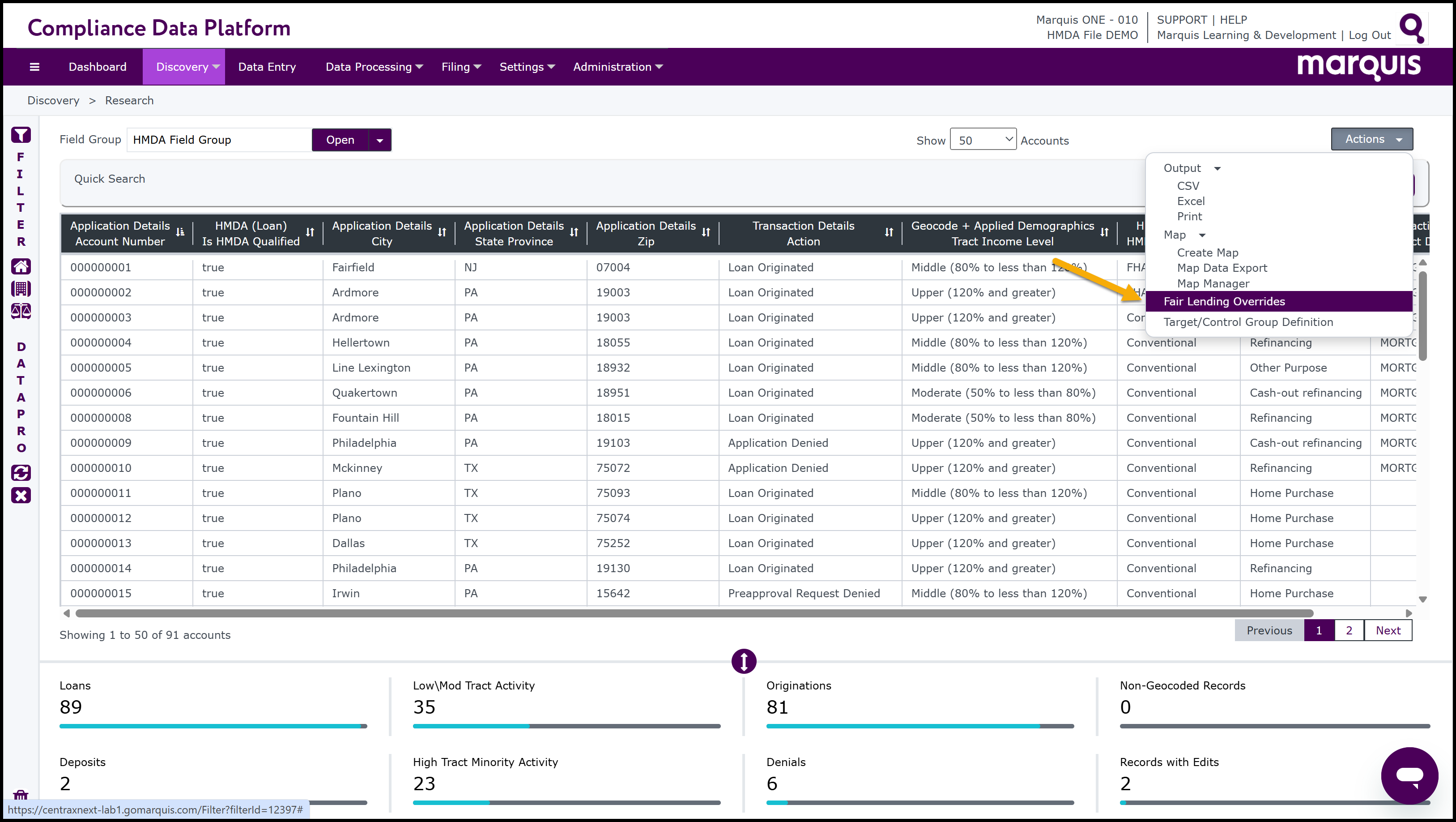Click the balance scales icon in sidebar
This screenshot has width=1456, height=822.
pos(21,311)
